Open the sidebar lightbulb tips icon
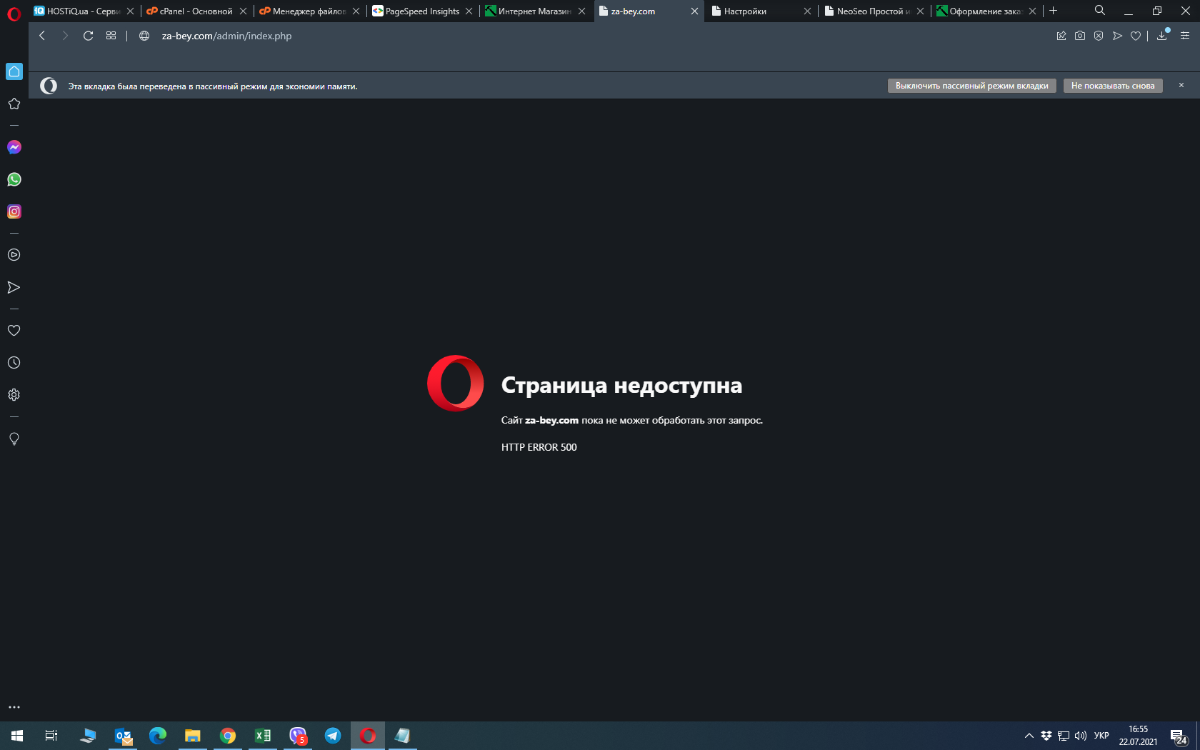 click(14, 438)
